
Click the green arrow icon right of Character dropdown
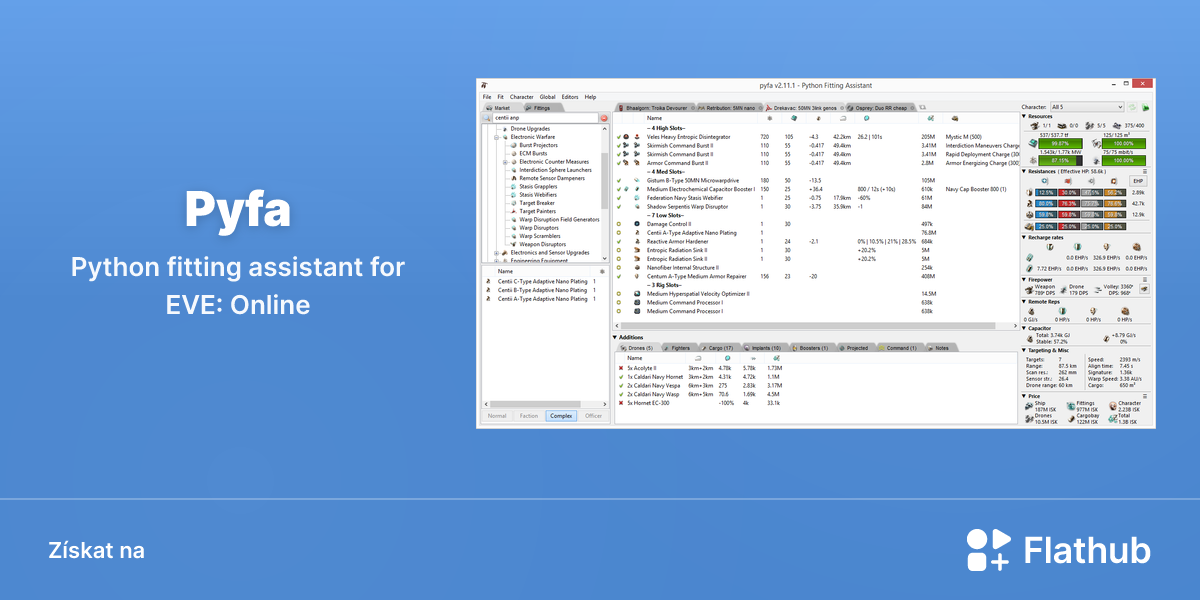coord(1145,107)
